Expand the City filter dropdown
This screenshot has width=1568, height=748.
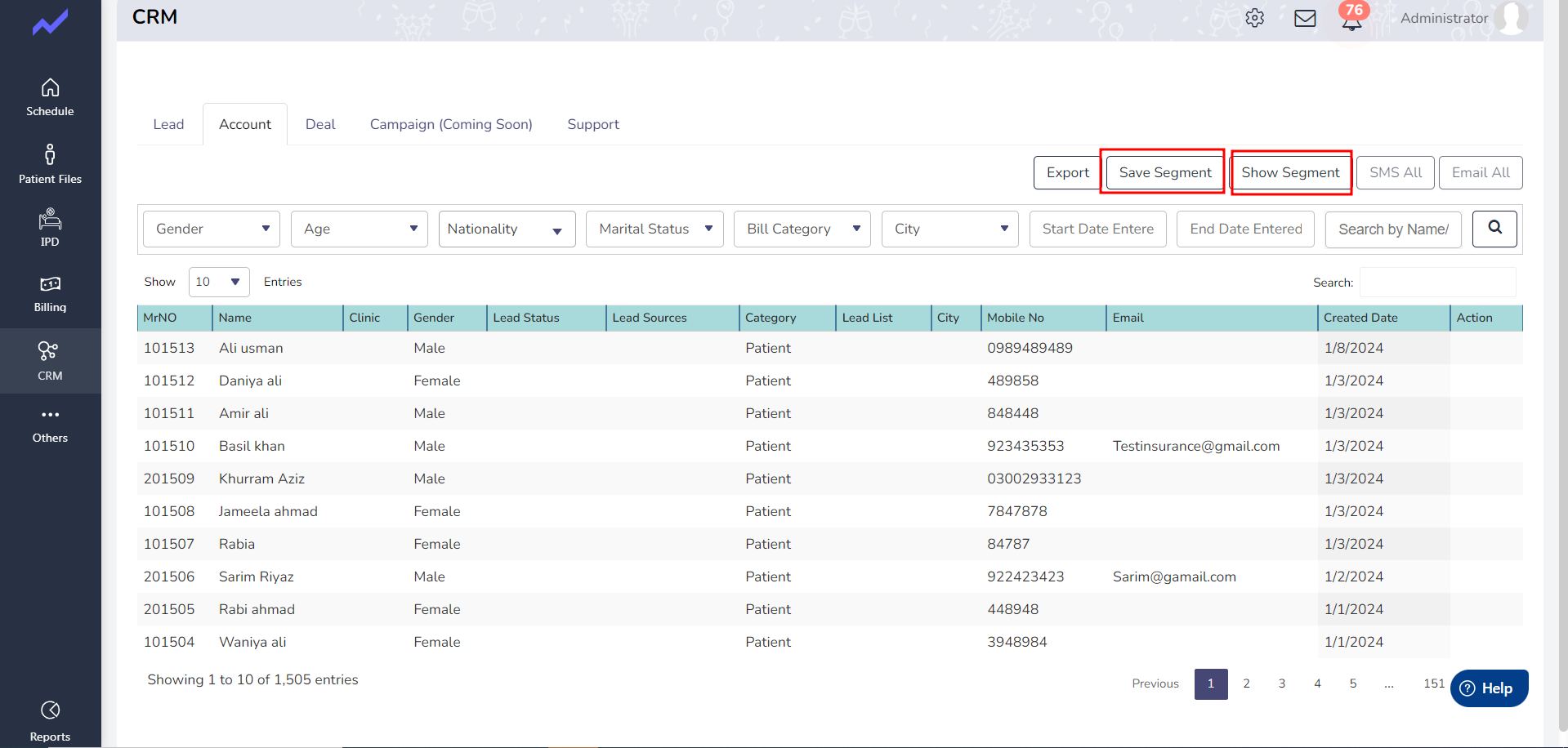click(950, 229)
